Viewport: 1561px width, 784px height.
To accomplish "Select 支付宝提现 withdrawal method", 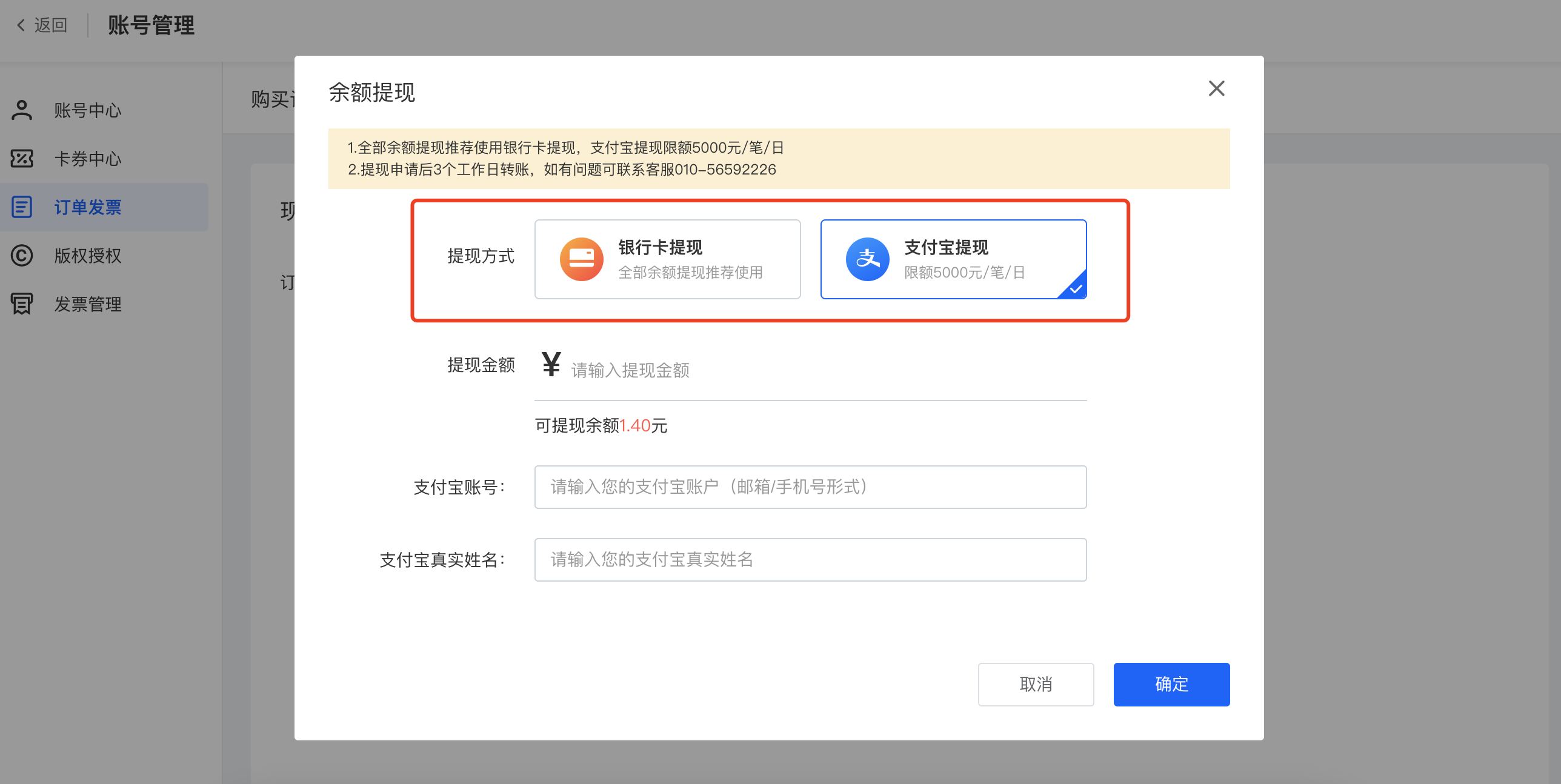I will (x=953, y=259).
